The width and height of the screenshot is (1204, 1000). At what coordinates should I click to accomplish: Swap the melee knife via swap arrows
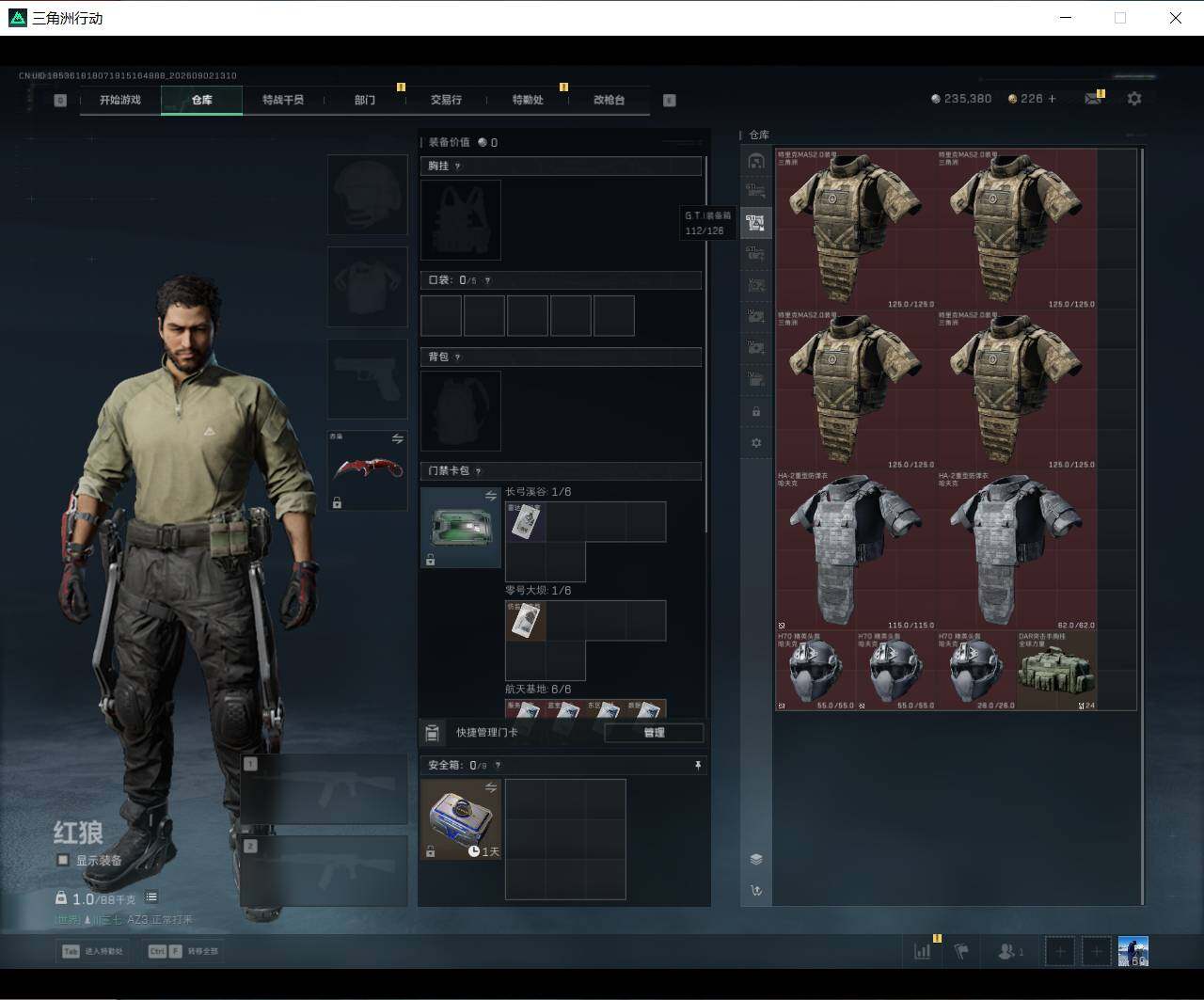[x=398, y=439]
